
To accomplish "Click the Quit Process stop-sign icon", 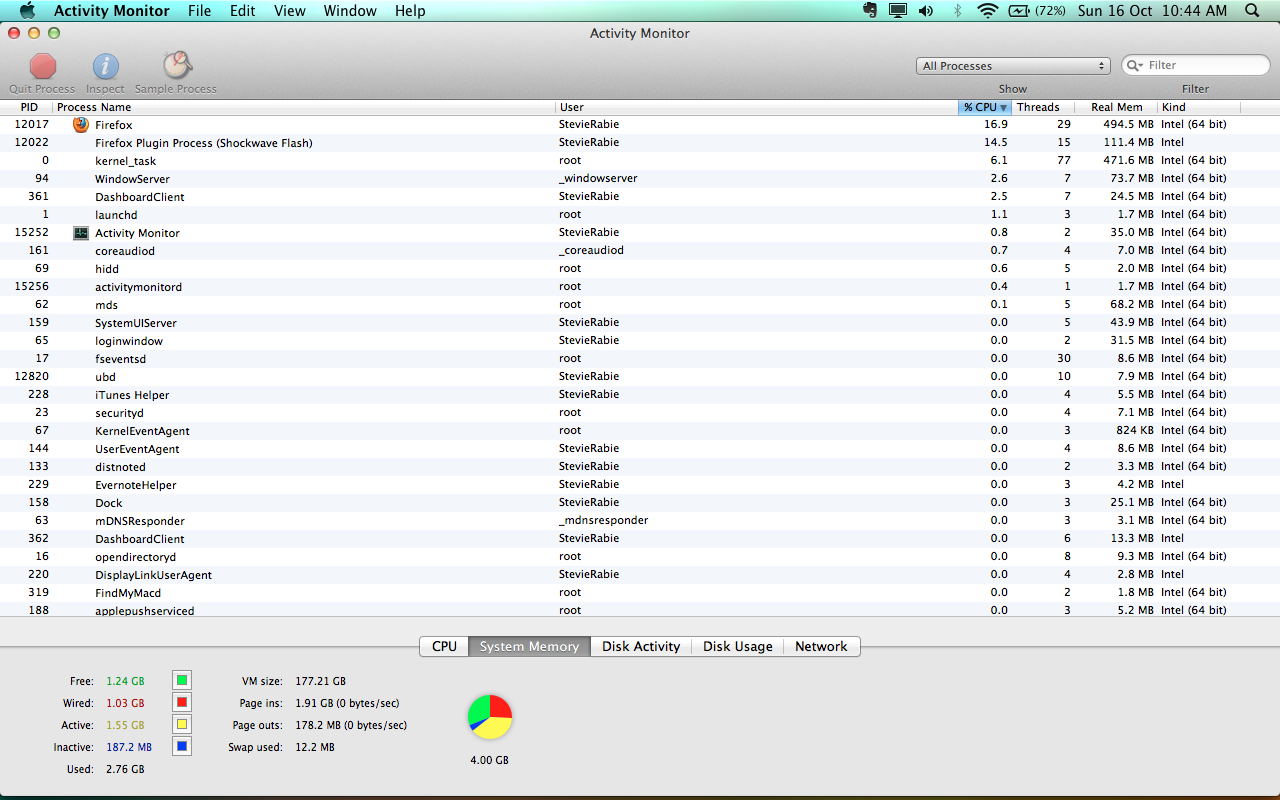I will coord(43,66).
